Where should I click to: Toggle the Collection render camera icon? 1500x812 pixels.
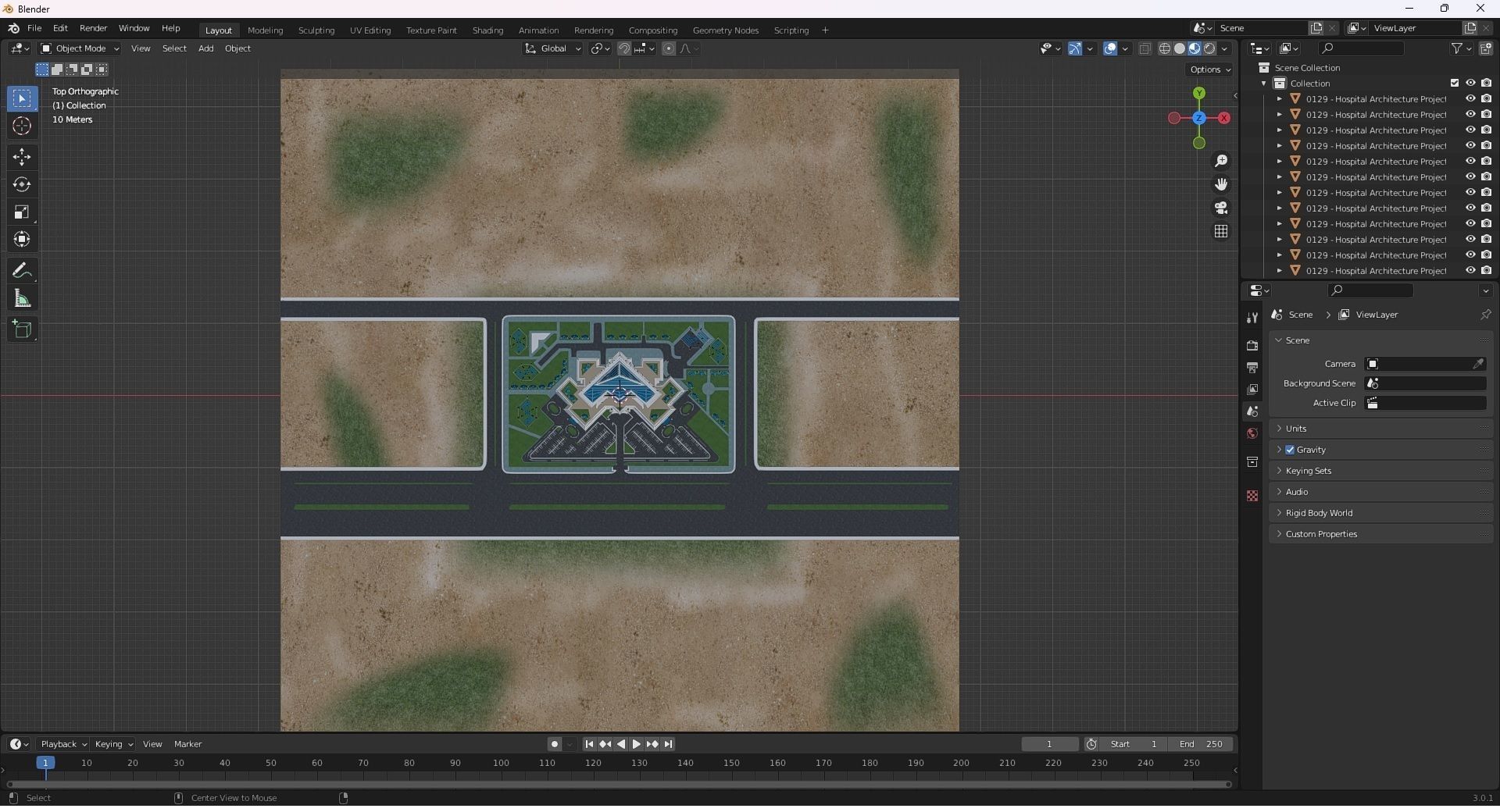[1486, 83]
